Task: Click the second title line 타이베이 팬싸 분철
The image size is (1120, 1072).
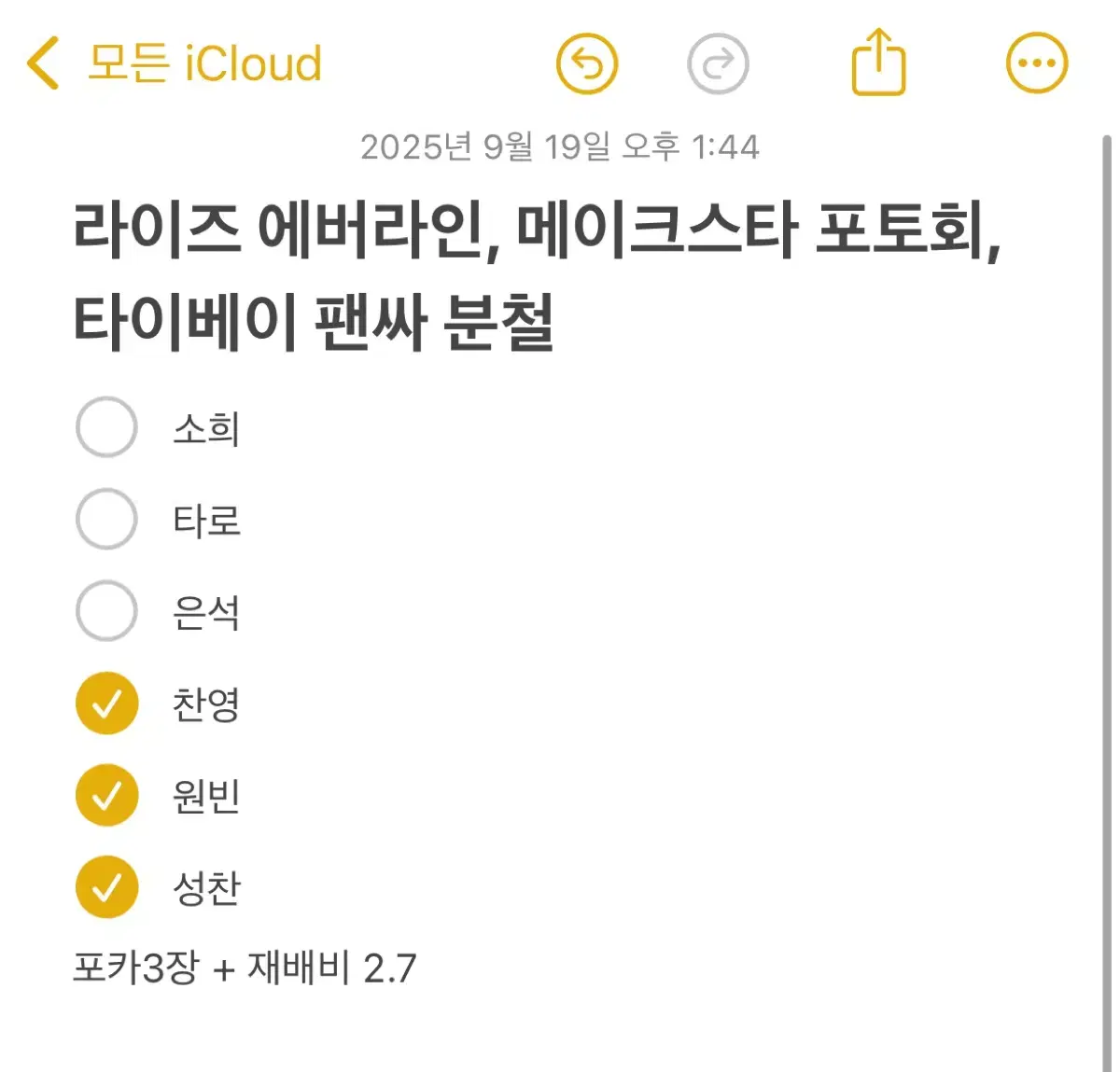Action: tap(314, 322)
